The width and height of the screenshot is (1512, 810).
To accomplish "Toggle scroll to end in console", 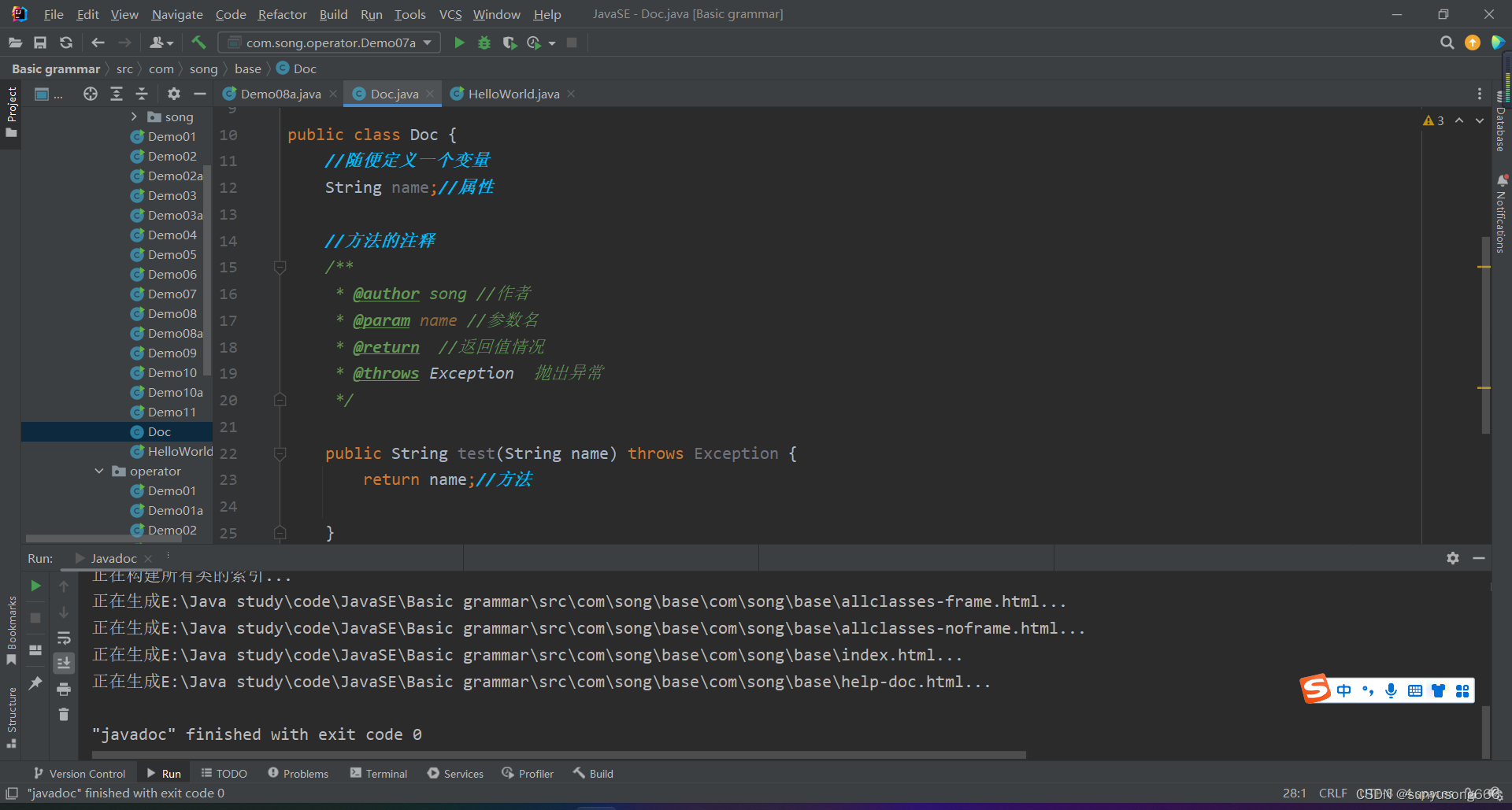I will point(64,663).
